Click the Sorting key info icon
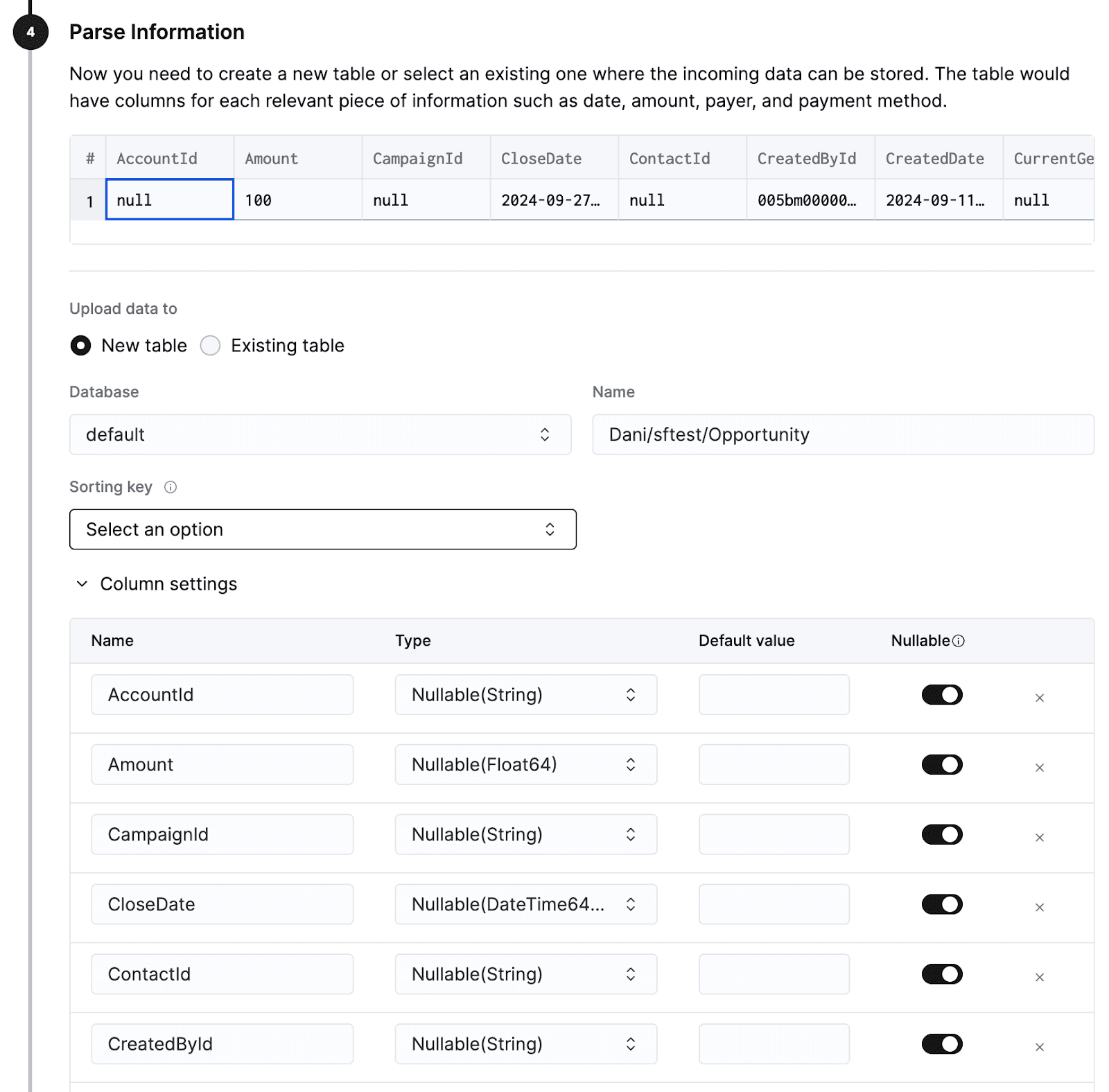The image size is (1109, 1092). 171,487
